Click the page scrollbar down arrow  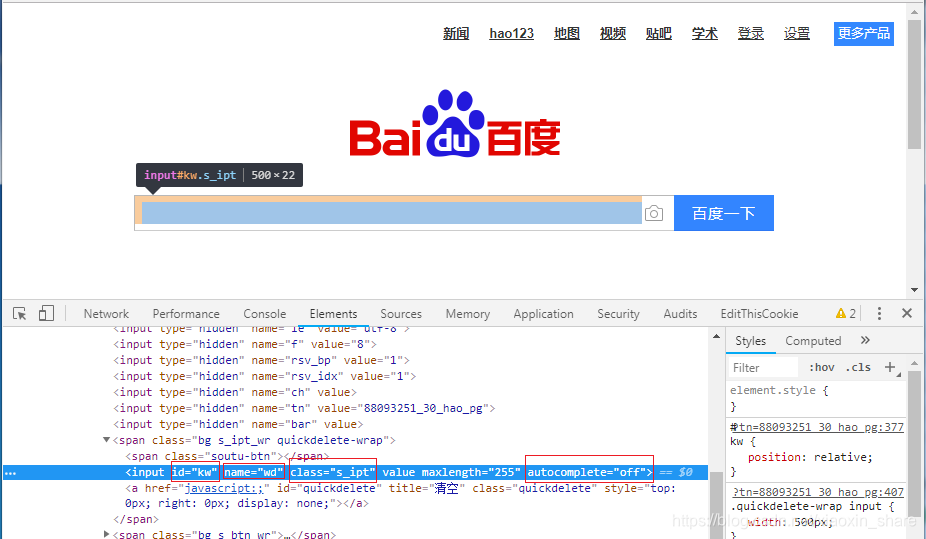click(x=914, y=290)
